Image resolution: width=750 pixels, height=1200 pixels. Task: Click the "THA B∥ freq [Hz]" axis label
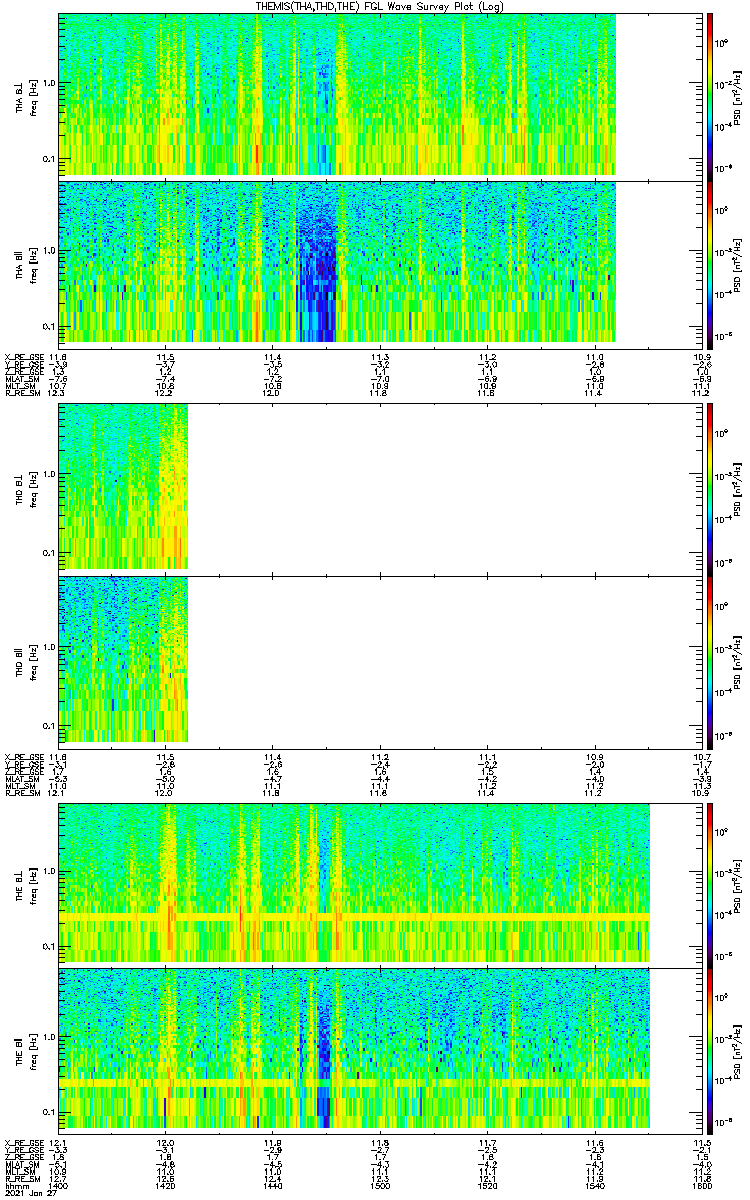pos(26,264)
